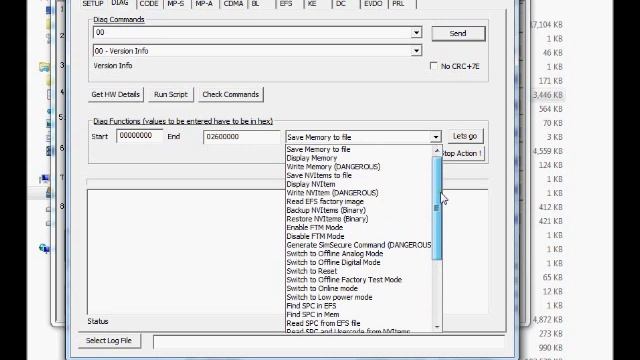Click the Check Commands button

click(231, 94)
